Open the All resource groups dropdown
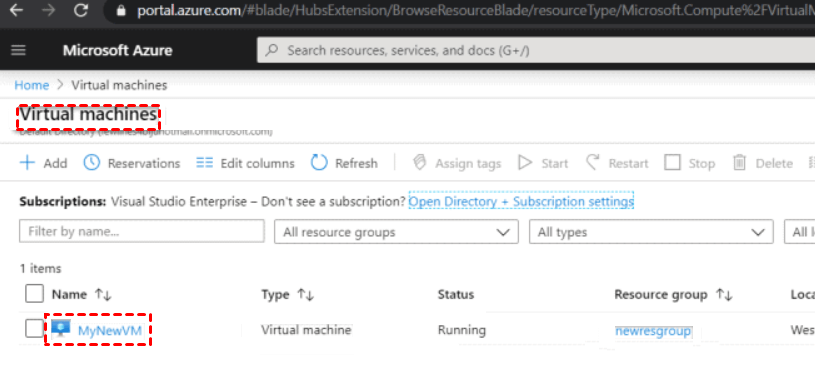The height and width of the screenshot is (376, 815). [396, 231]
